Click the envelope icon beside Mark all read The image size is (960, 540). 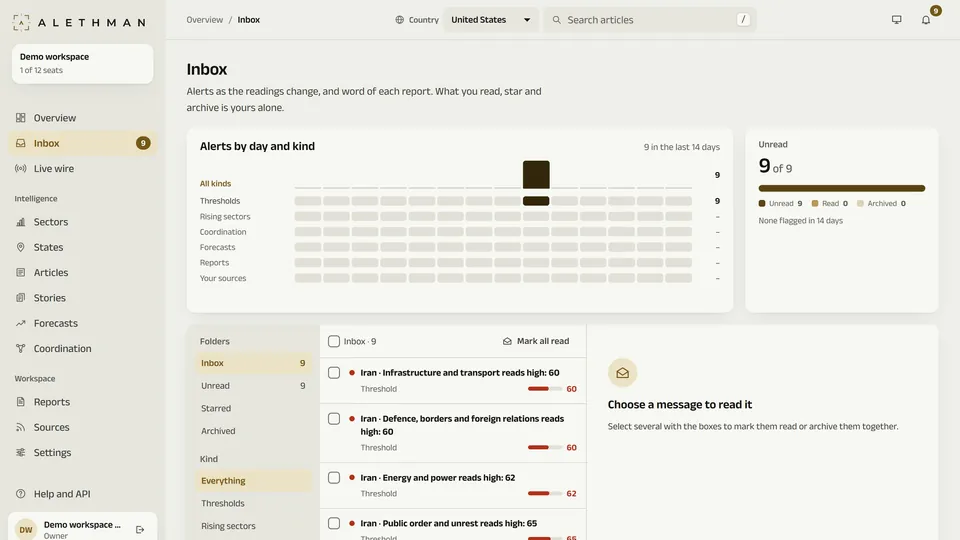click(507, 341)
